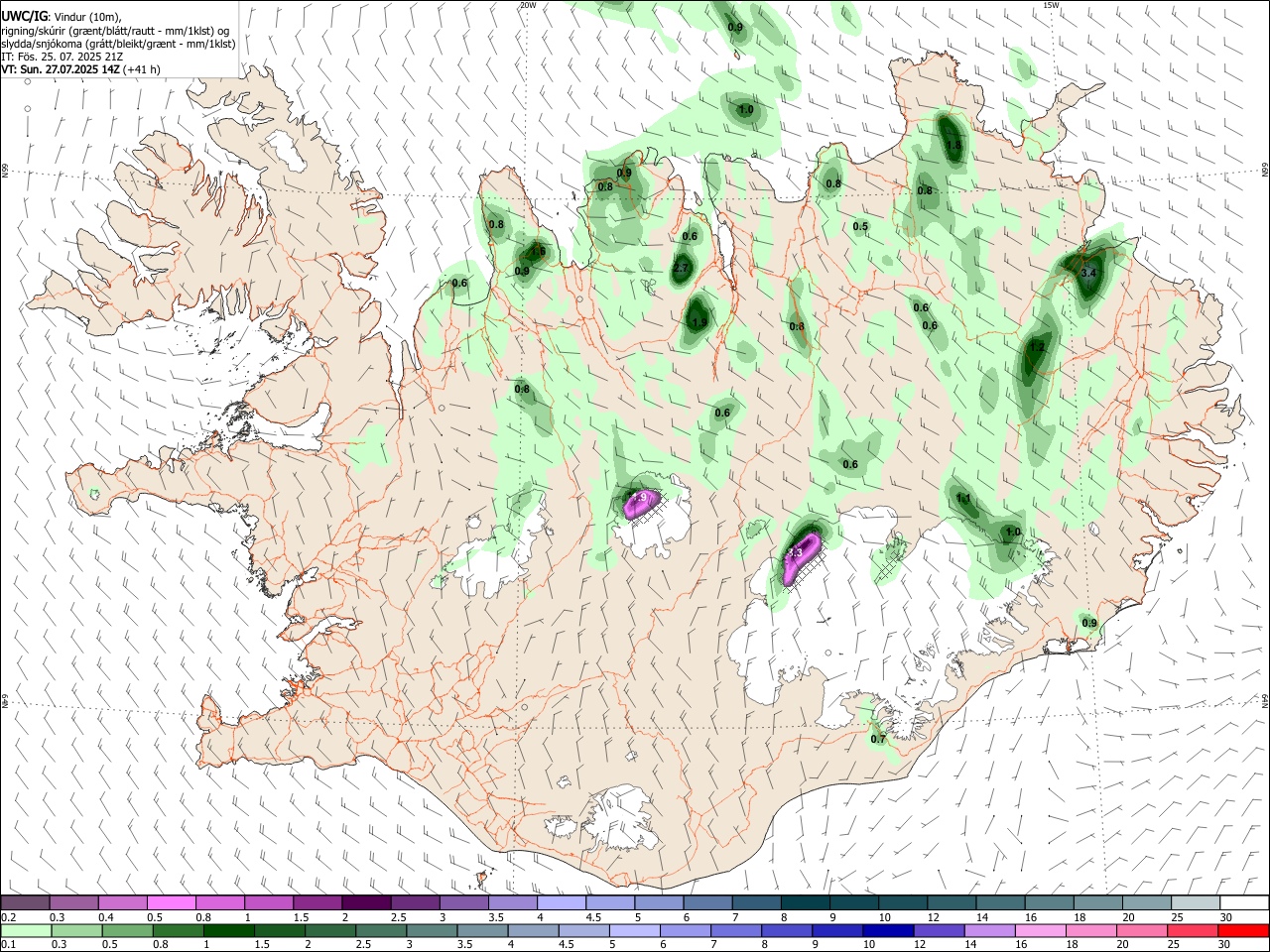Pick the deep purple snow swatch between 2 and 2.5
1270x952 pixels.
(x=365, y=903)
